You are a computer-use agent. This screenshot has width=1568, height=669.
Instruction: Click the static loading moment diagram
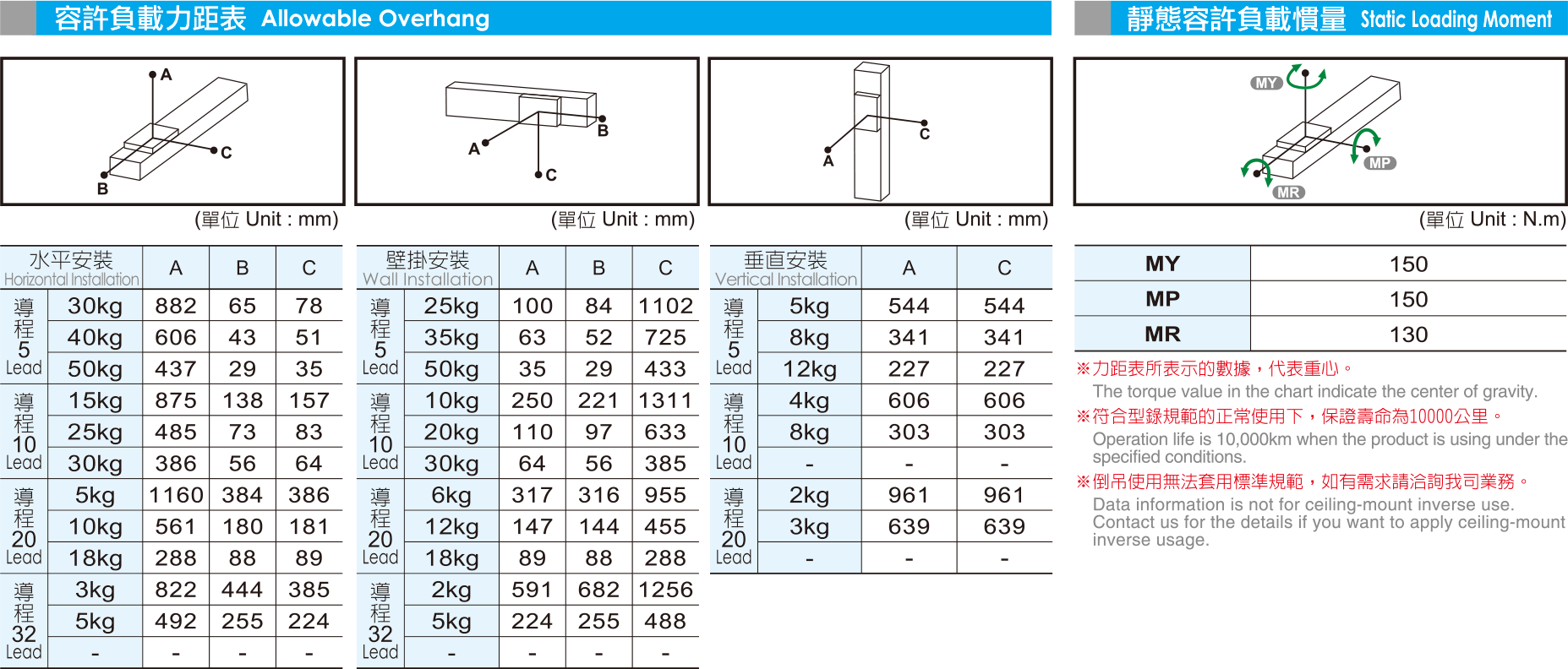click(x=1319, y=131)
